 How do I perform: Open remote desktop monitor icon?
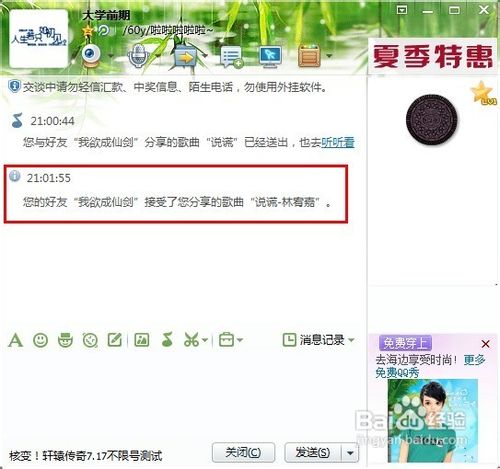click(x=270, y=57)
